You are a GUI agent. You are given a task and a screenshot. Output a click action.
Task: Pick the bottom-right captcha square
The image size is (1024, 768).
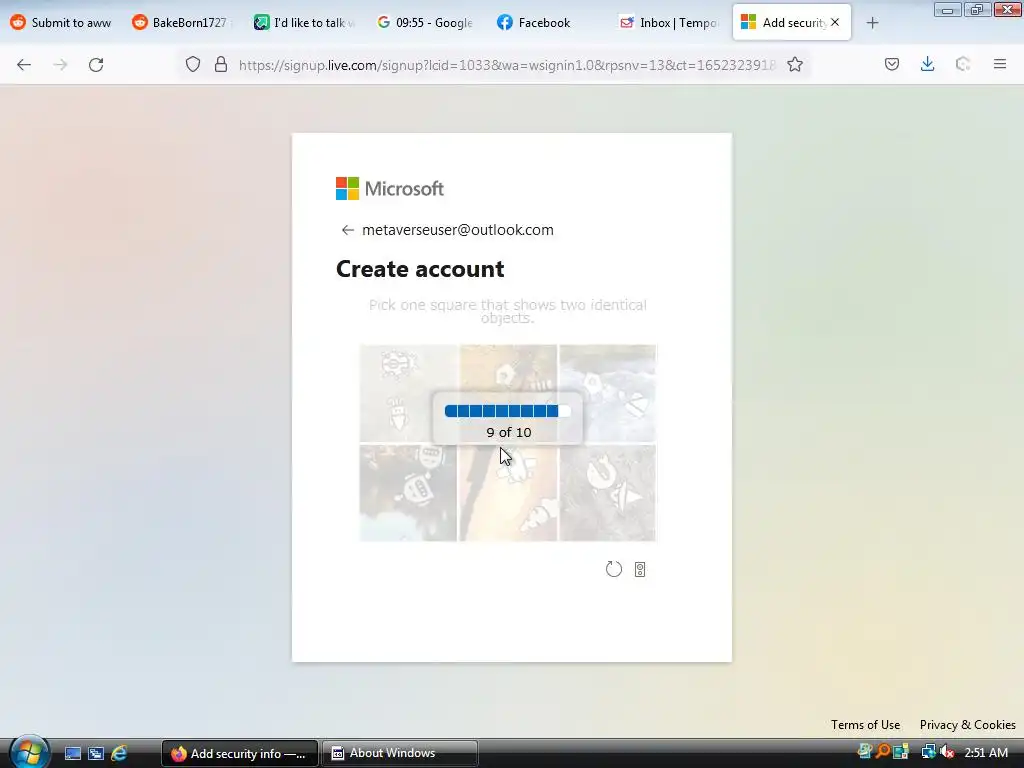point(607,493)
